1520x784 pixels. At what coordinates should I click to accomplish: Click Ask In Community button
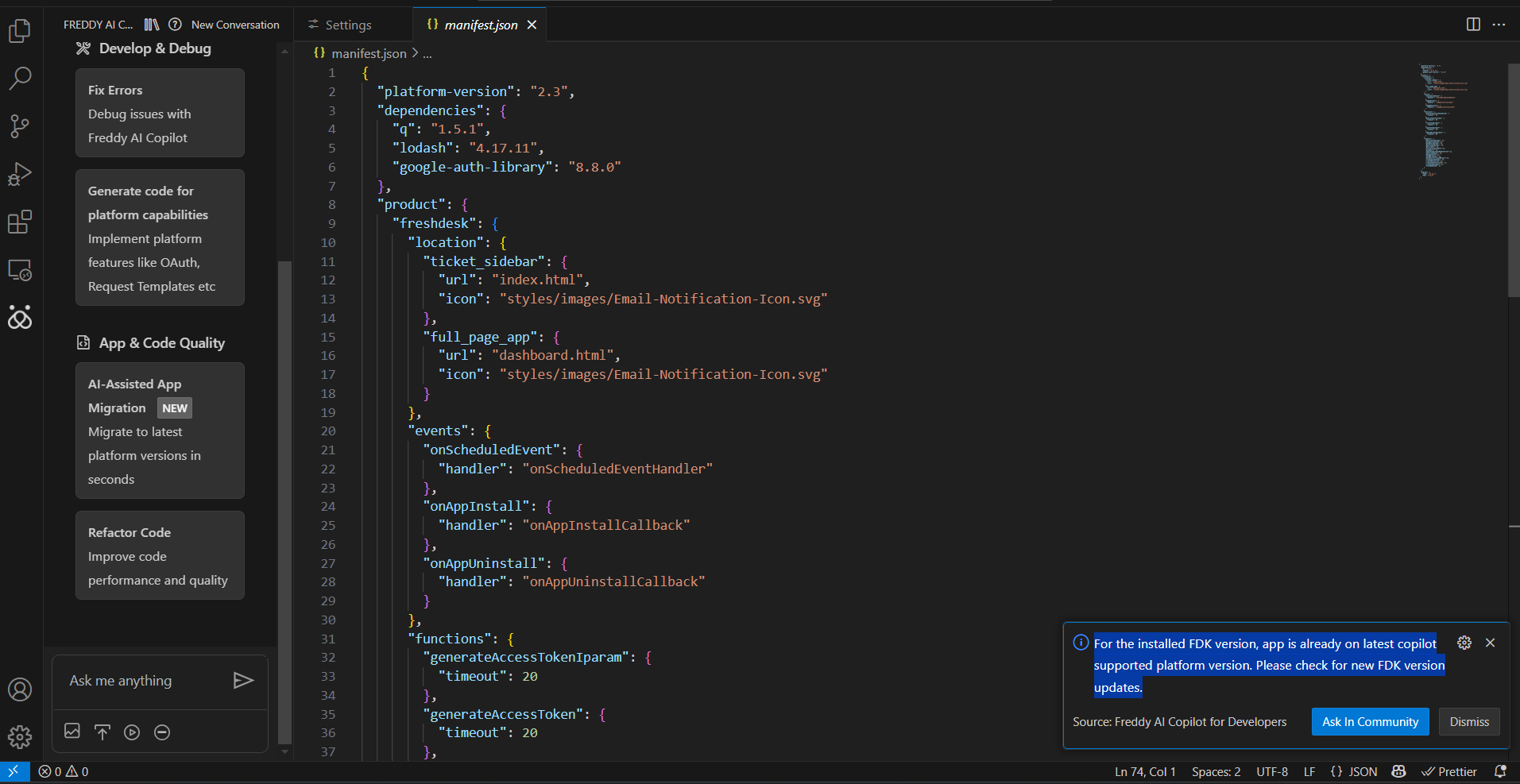[1370, 721]
